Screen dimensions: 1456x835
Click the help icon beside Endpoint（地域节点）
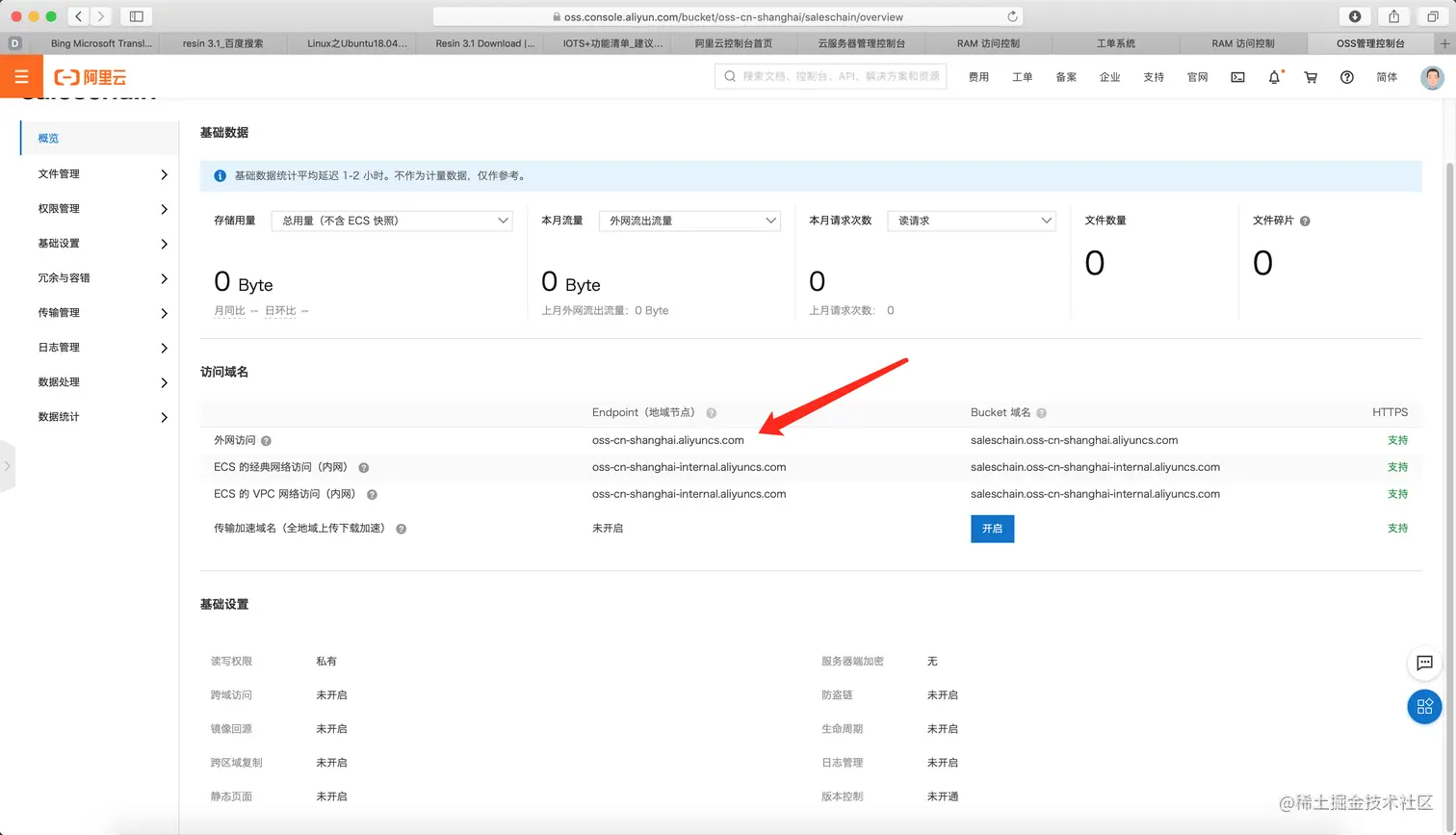click(711, 413)
